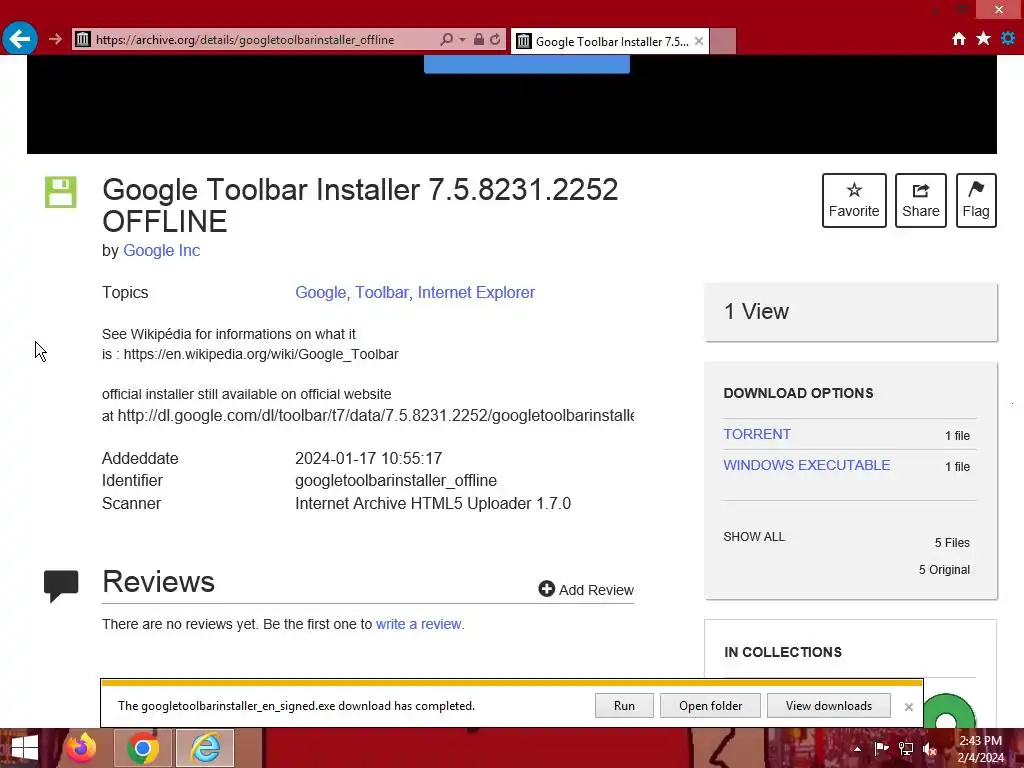Click the 5 Files count text
1024x768 pixels.
[x=952, y=543]
